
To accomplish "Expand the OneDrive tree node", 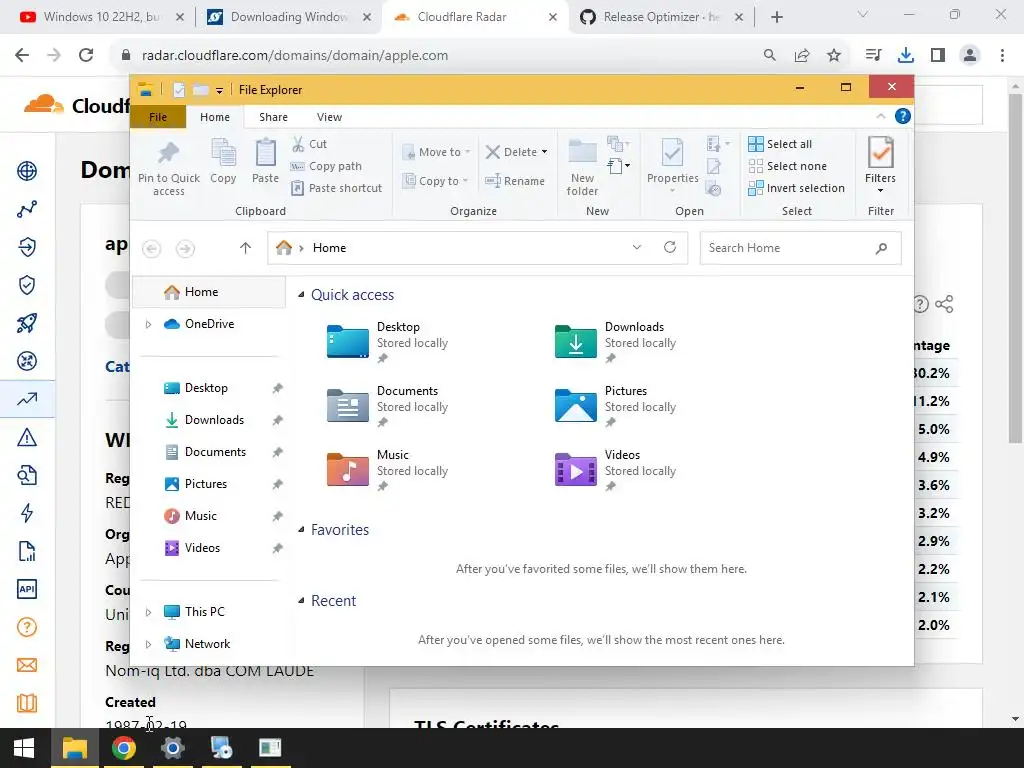I will [148, 324].
